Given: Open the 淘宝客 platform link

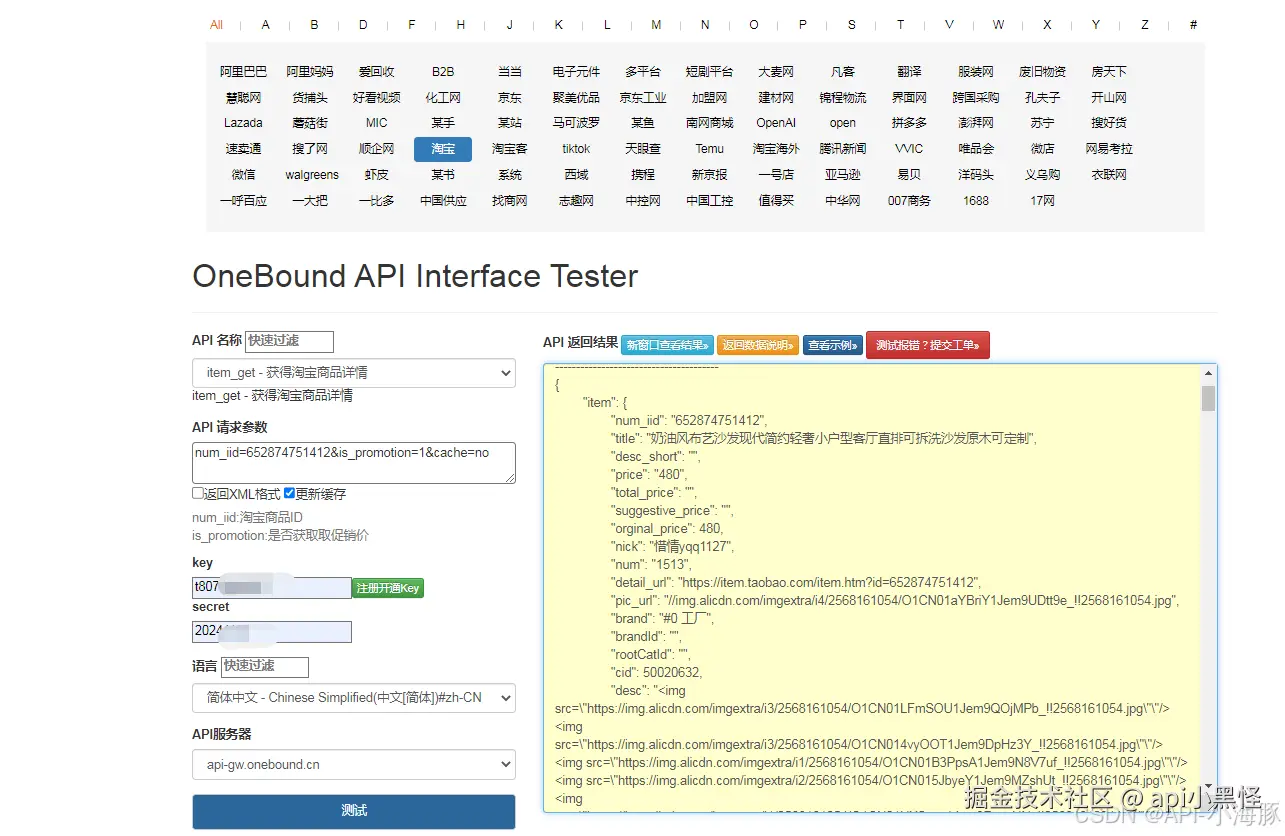Looking at the screenshot, I should [509, 149].
